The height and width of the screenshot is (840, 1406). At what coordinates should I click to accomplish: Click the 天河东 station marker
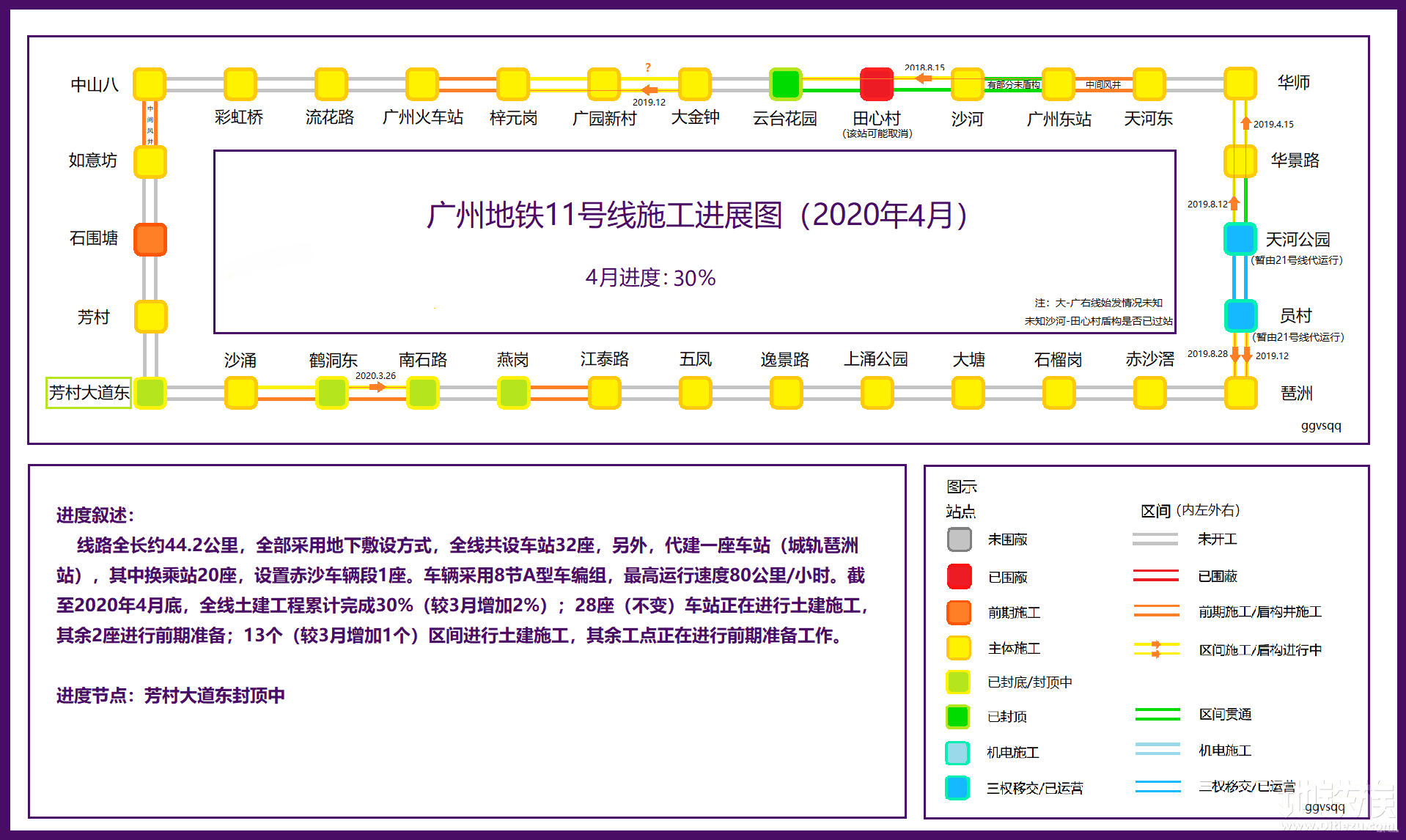(x=1149, y=84)
